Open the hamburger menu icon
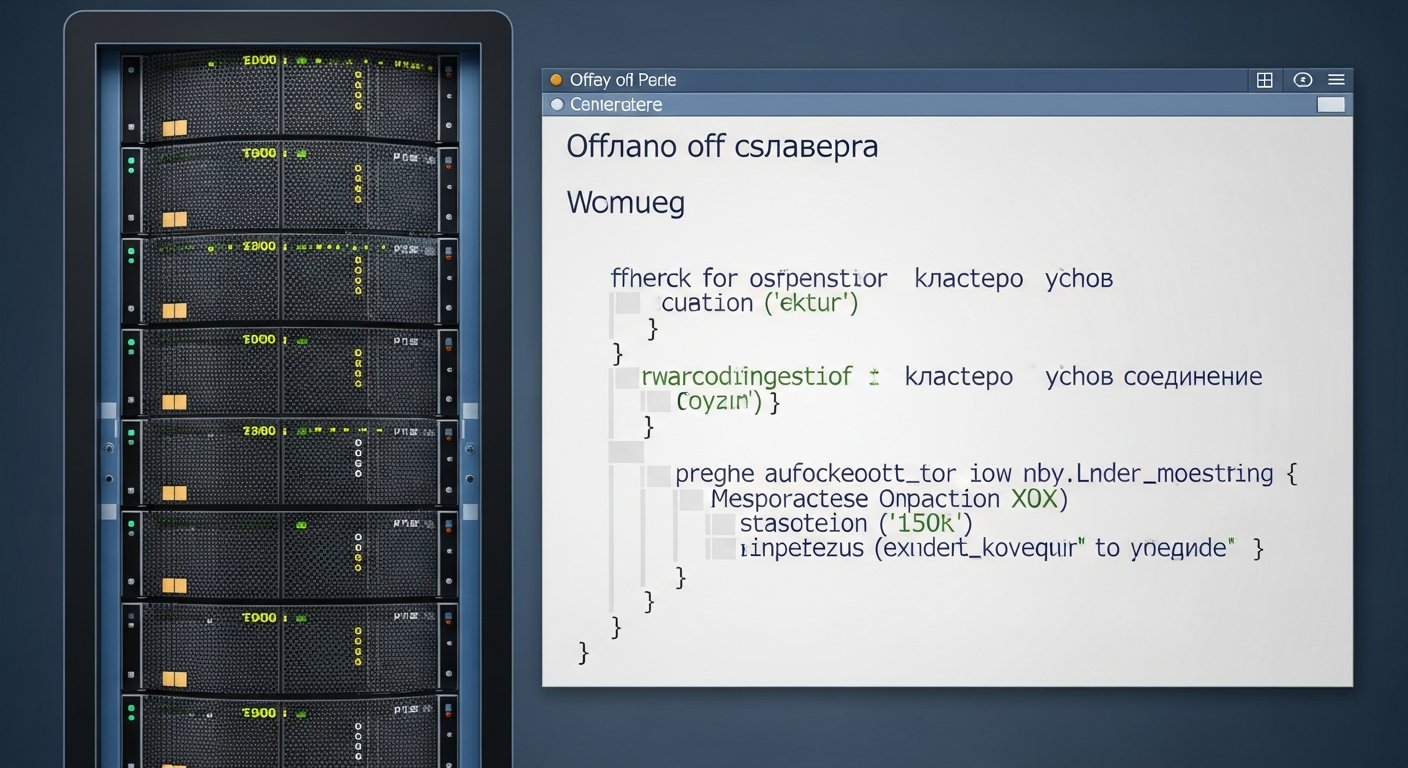 (x=1336, y=80)
